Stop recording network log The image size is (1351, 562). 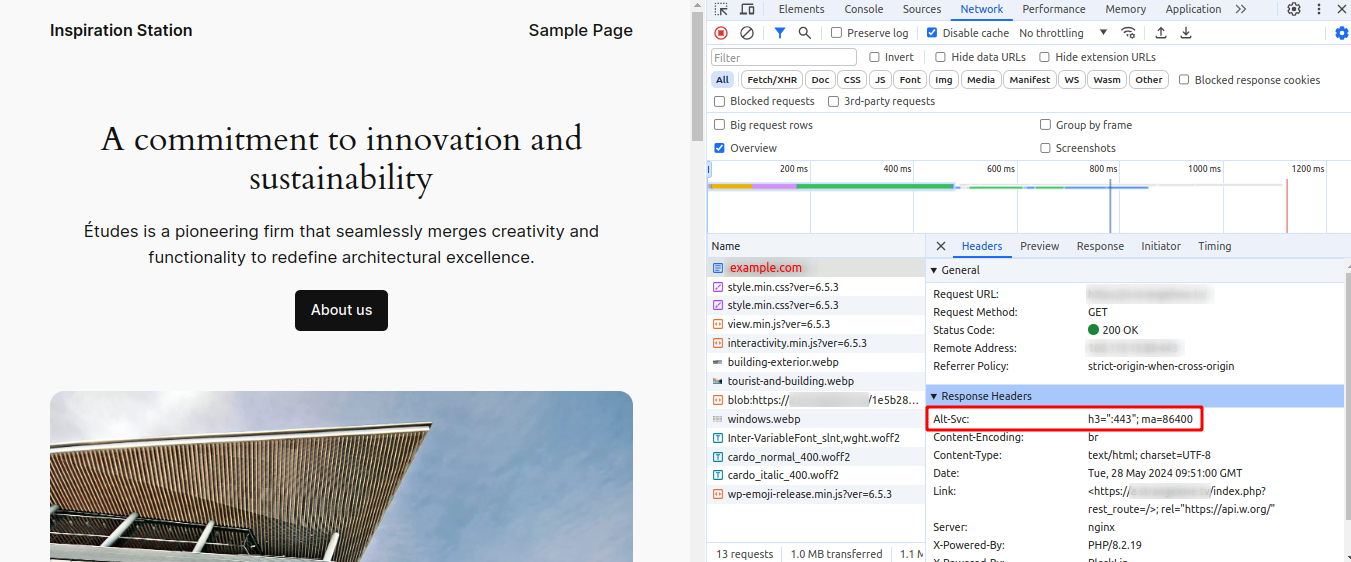(x=721, y=33)
